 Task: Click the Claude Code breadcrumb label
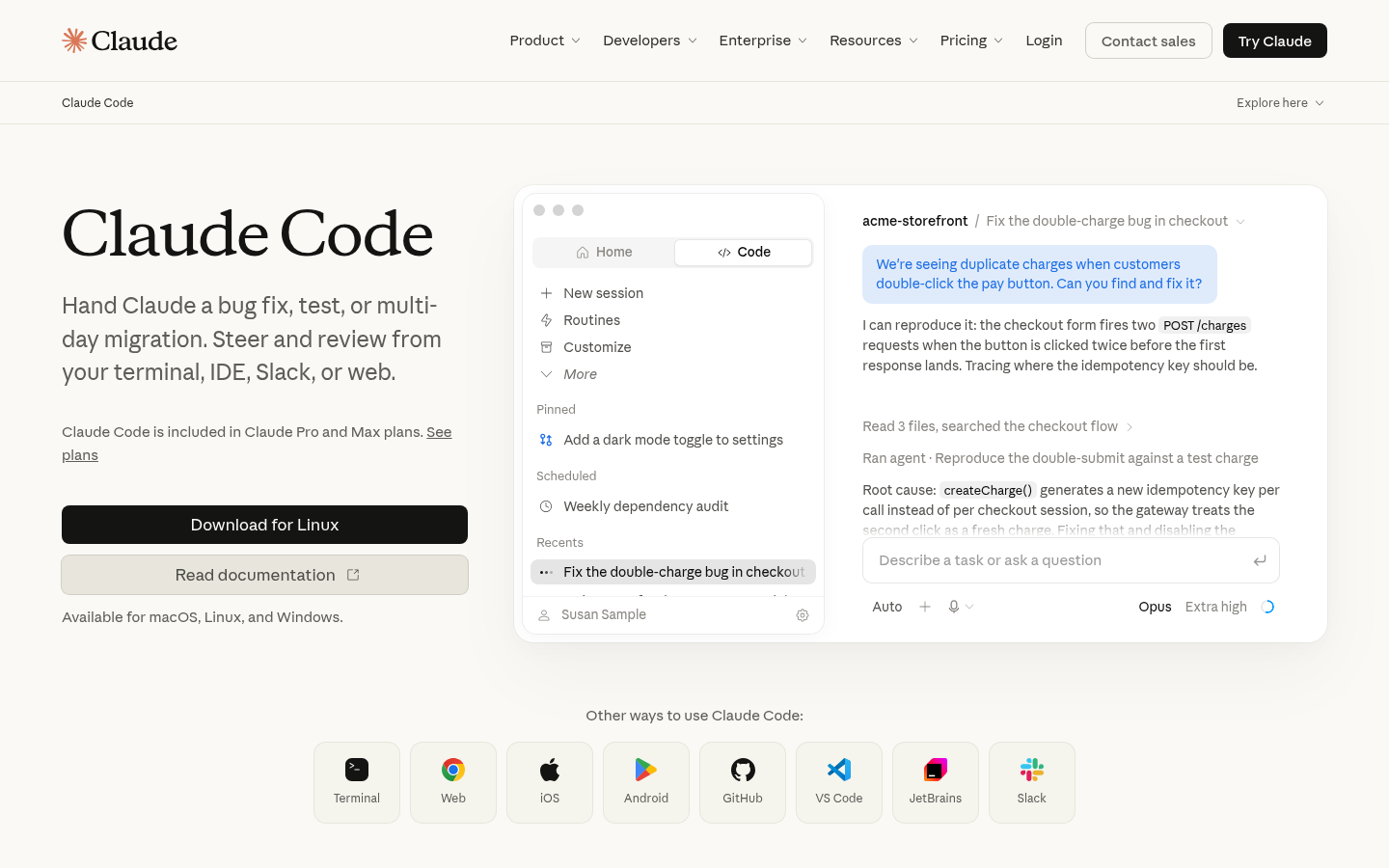point(97,103)
